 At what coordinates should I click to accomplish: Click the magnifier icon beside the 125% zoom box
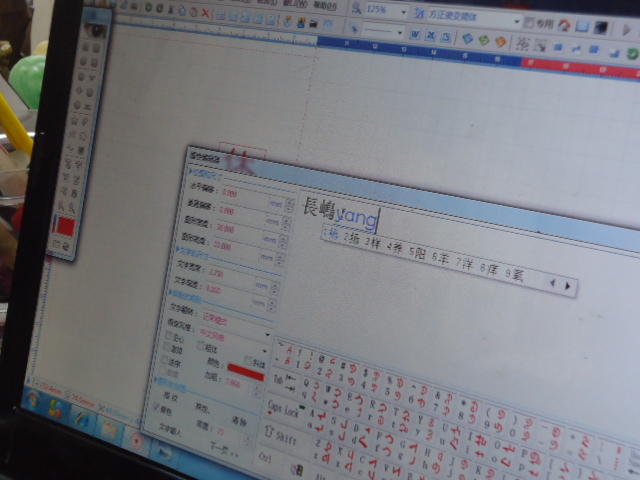356,8
